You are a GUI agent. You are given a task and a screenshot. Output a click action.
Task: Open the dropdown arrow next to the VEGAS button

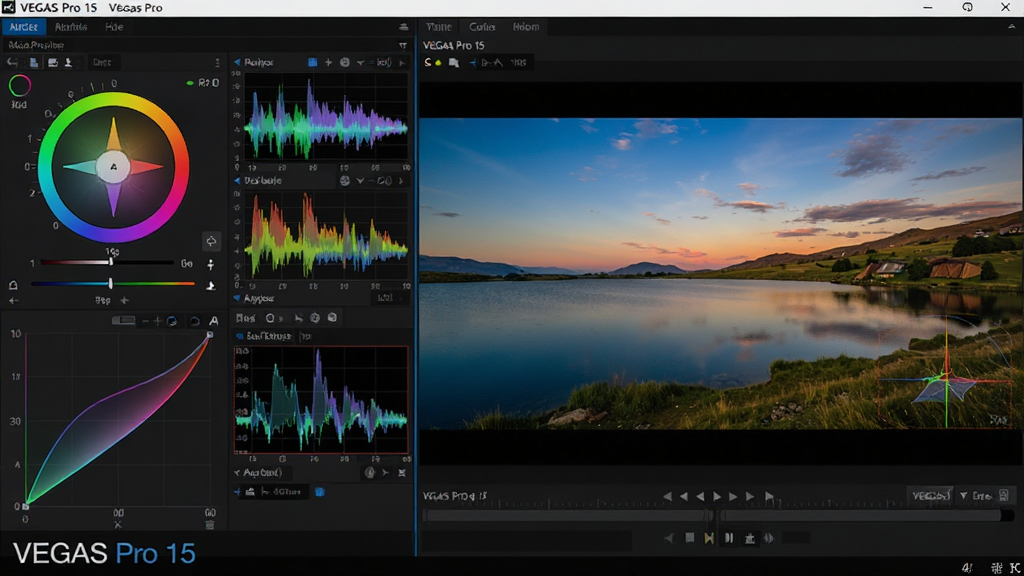(x=963, y=496)
